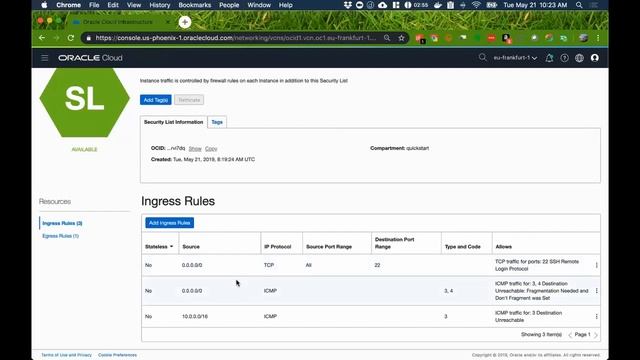Click the Dropbox icon in the menu bar
This screenshot has height=360, width=640.
click(348, 5)
